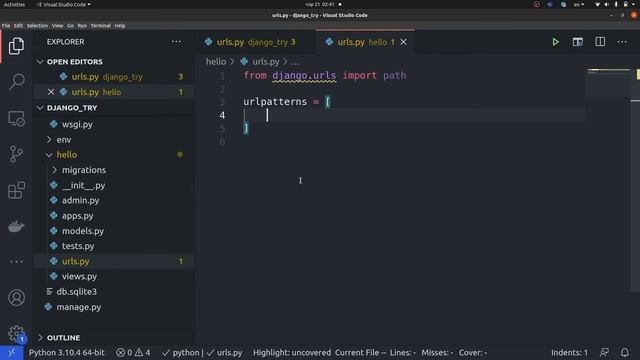The height and width of the screenshot is (360, 640).
Task: Close the urls.py hello tab
Action: coord(403,42)
